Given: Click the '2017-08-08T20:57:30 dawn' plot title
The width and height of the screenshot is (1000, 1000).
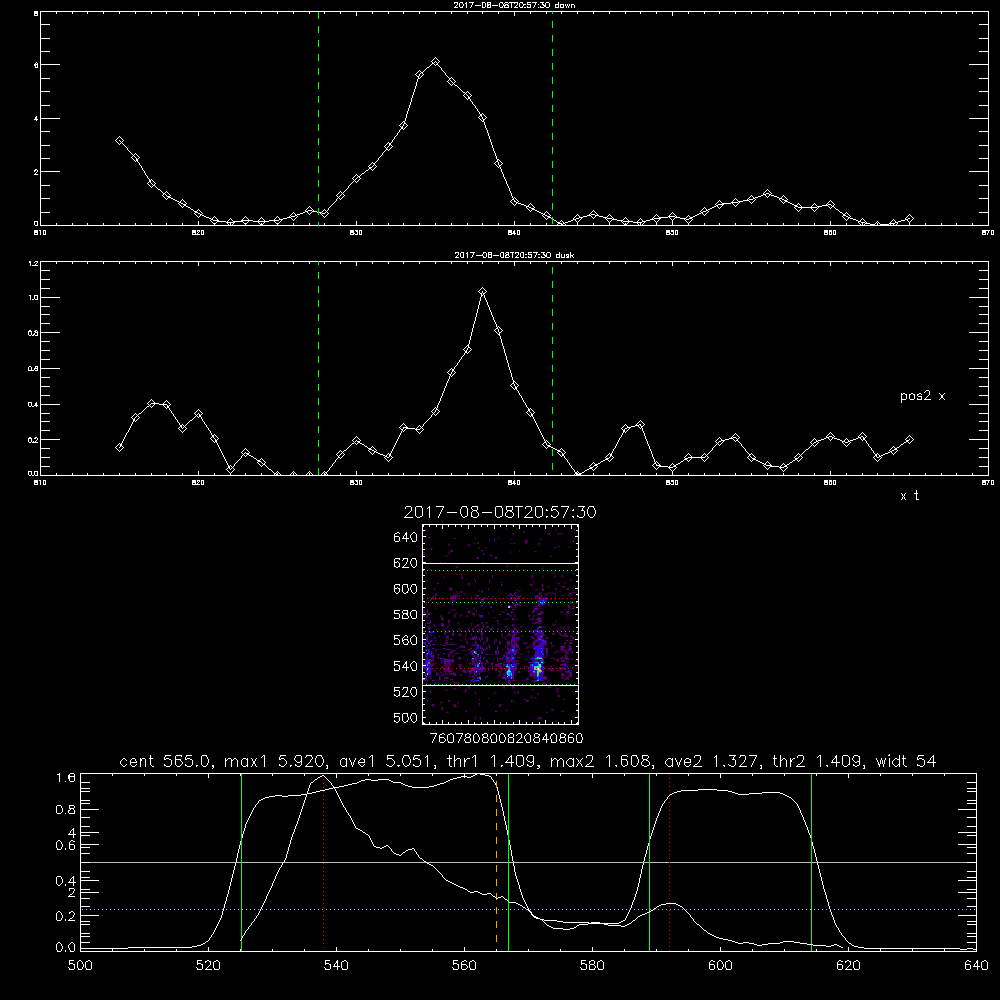Looking at the screenshot, I should [x=514, y=5].
